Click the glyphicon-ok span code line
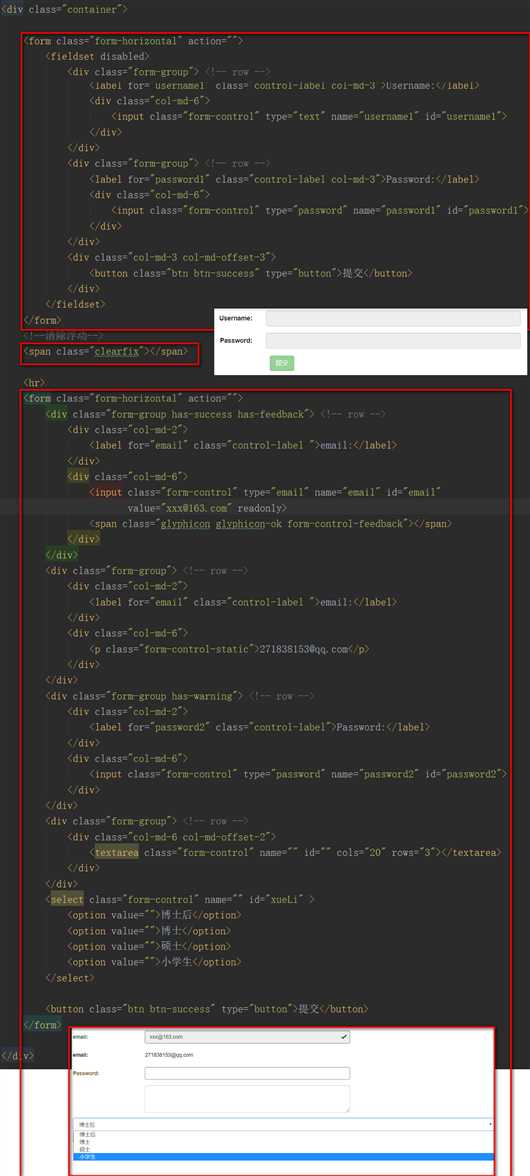This screenshot has width=530, height=1176. click(271, 524)
